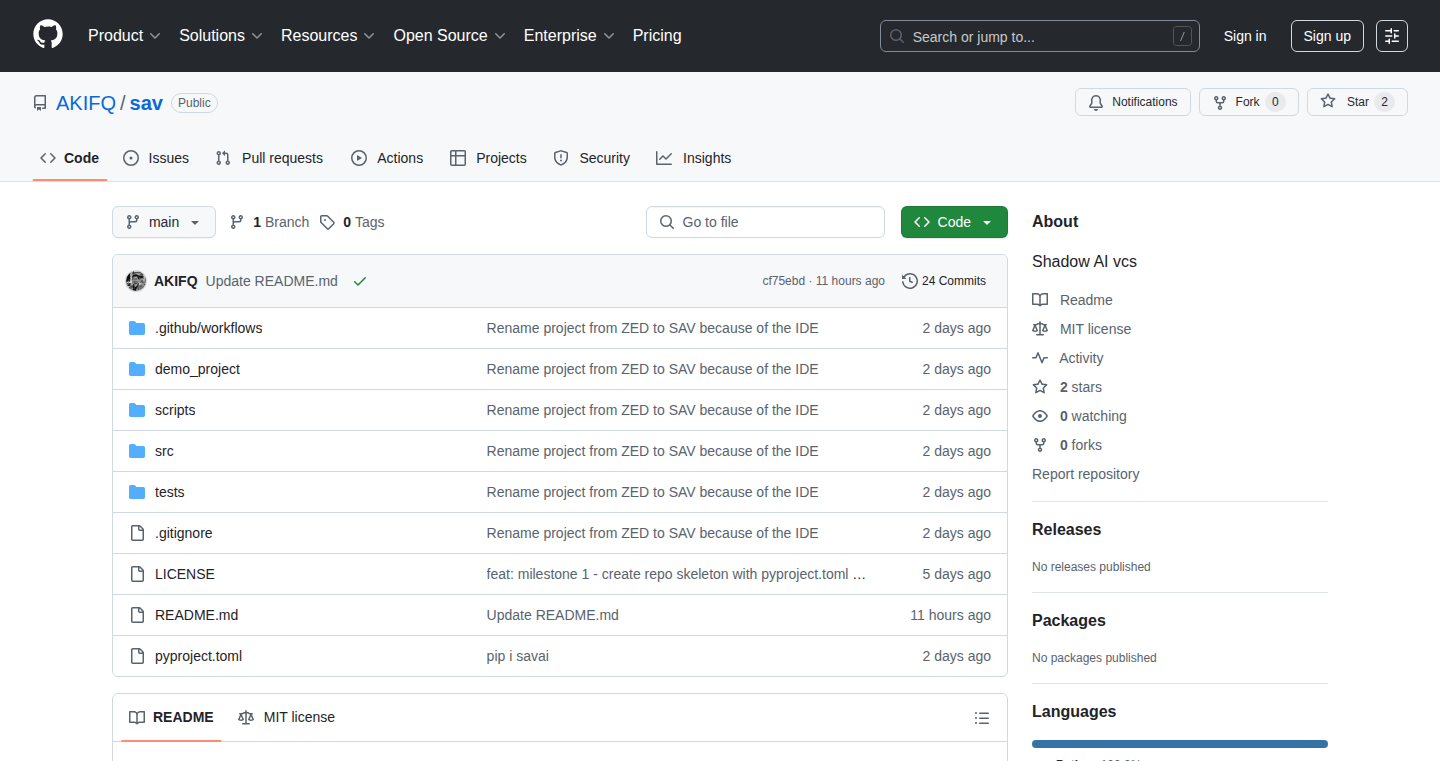Open the Packages heading link

pyautogui.click(x=1069, y=621)
